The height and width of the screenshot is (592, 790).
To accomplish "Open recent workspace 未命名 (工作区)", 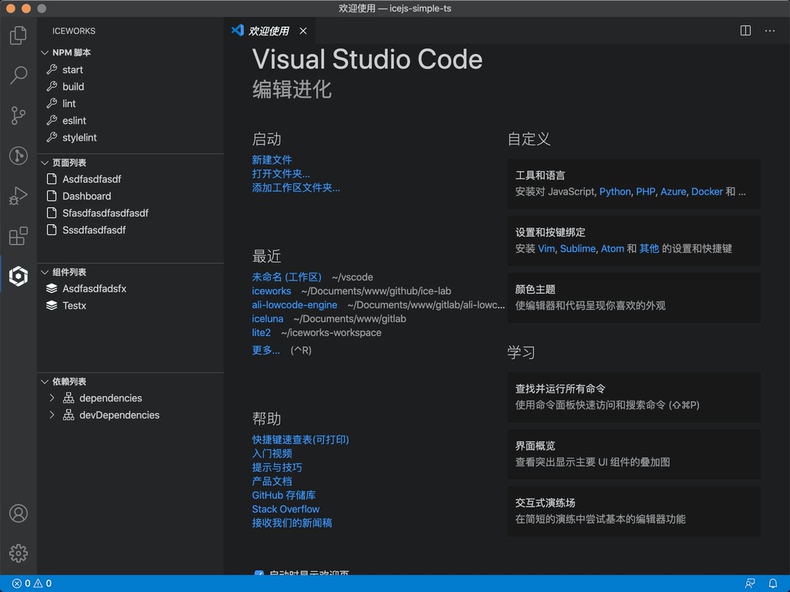I will coord(286,277).
